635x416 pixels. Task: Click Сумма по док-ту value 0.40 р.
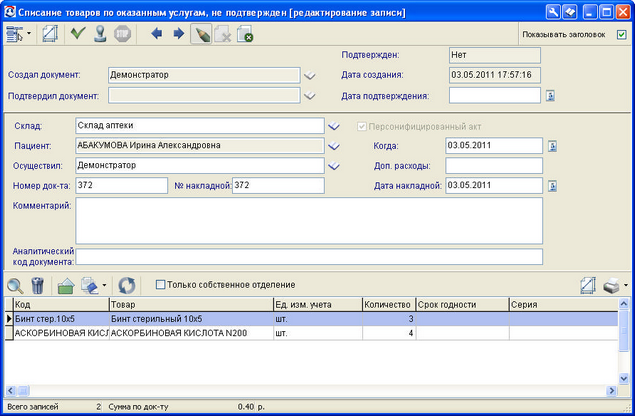(x=251, y=407)
